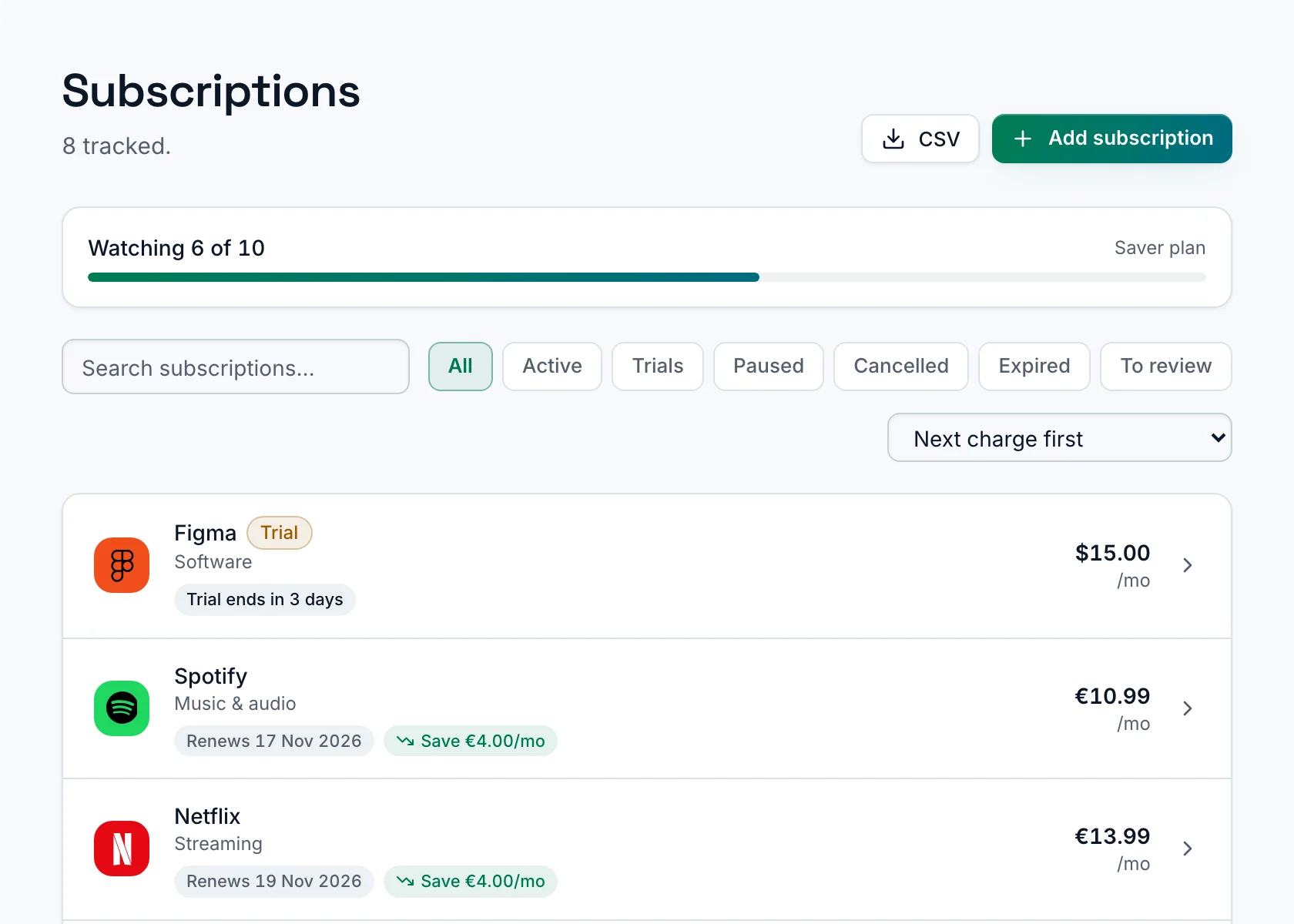
Task: Filter by Active subscriptions
Action: coord(552,367)
